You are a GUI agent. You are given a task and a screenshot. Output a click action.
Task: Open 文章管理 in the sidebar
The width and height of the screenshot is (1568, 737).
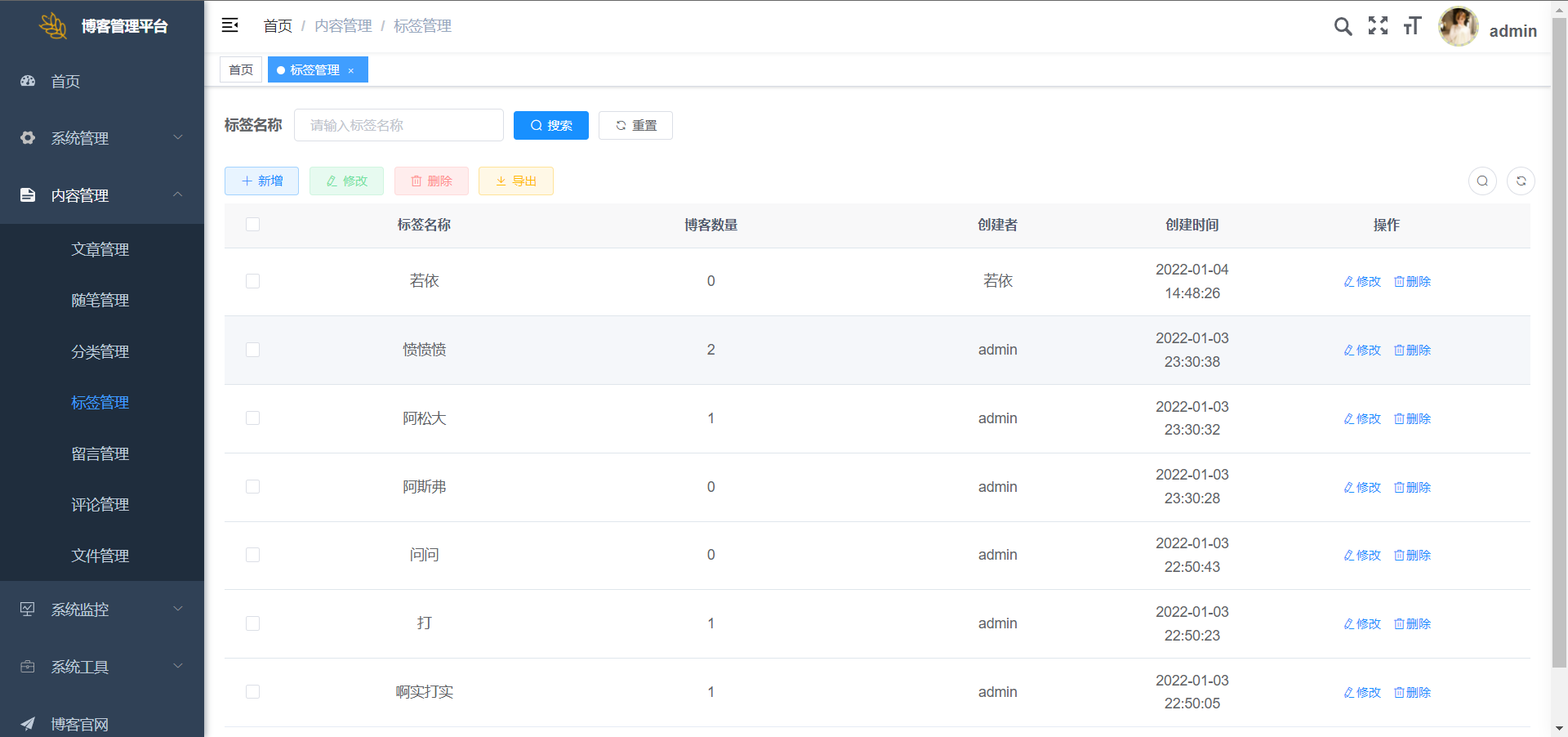coord(100,250)
